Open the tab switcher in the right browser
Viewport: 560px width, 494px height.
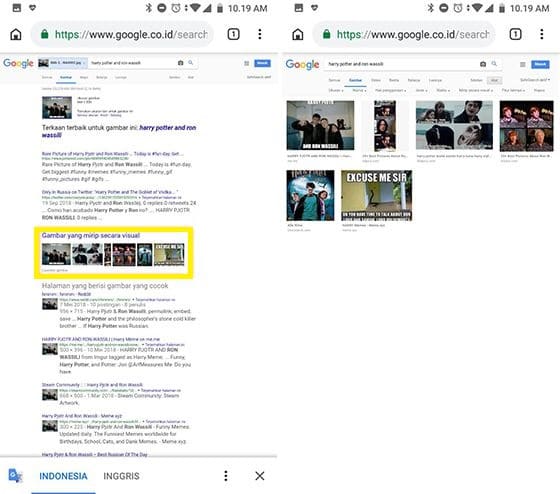coord(515,34)
